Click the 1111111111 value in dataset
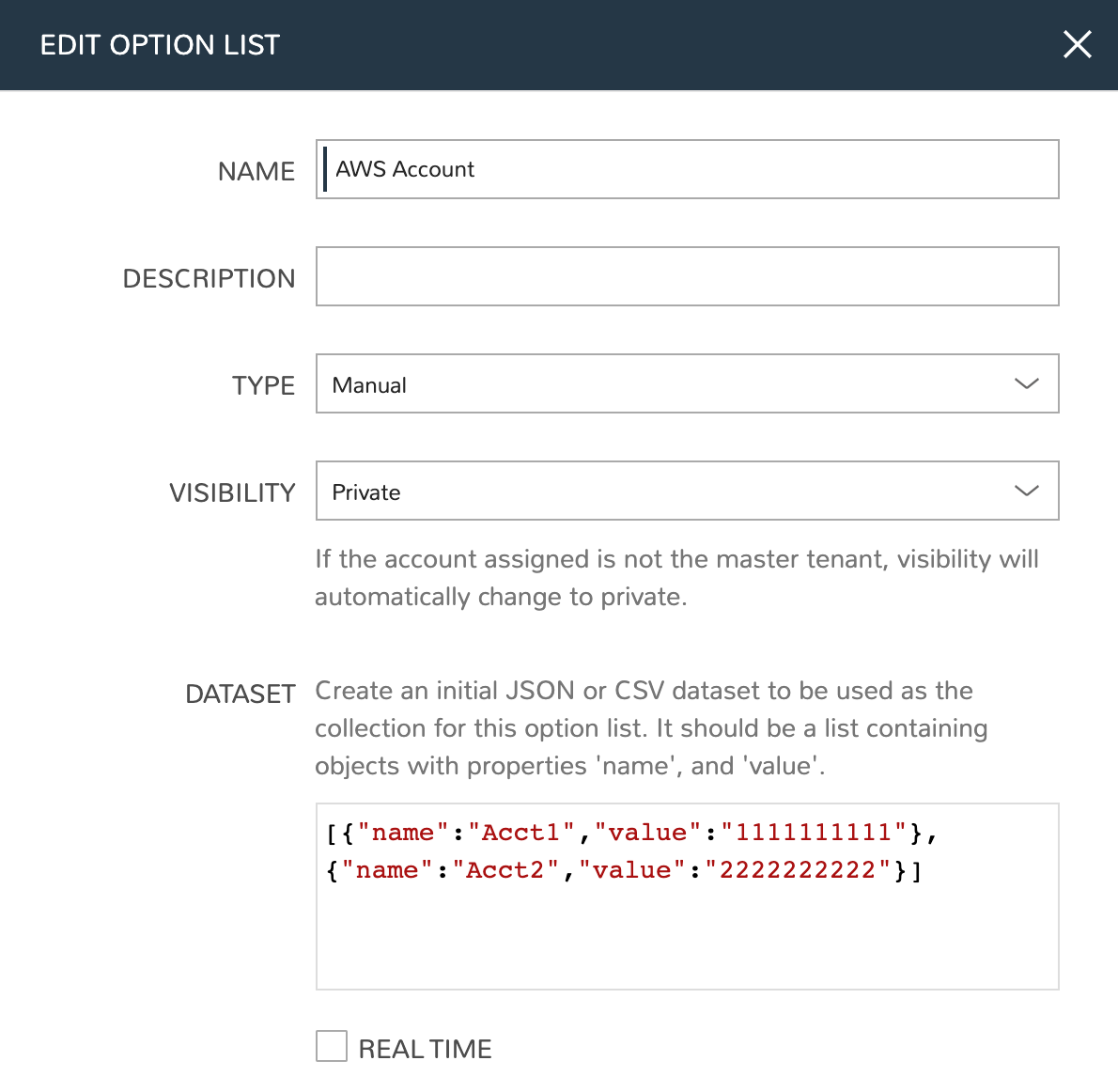This screenshot has height=1092, width=1118. 814,833
